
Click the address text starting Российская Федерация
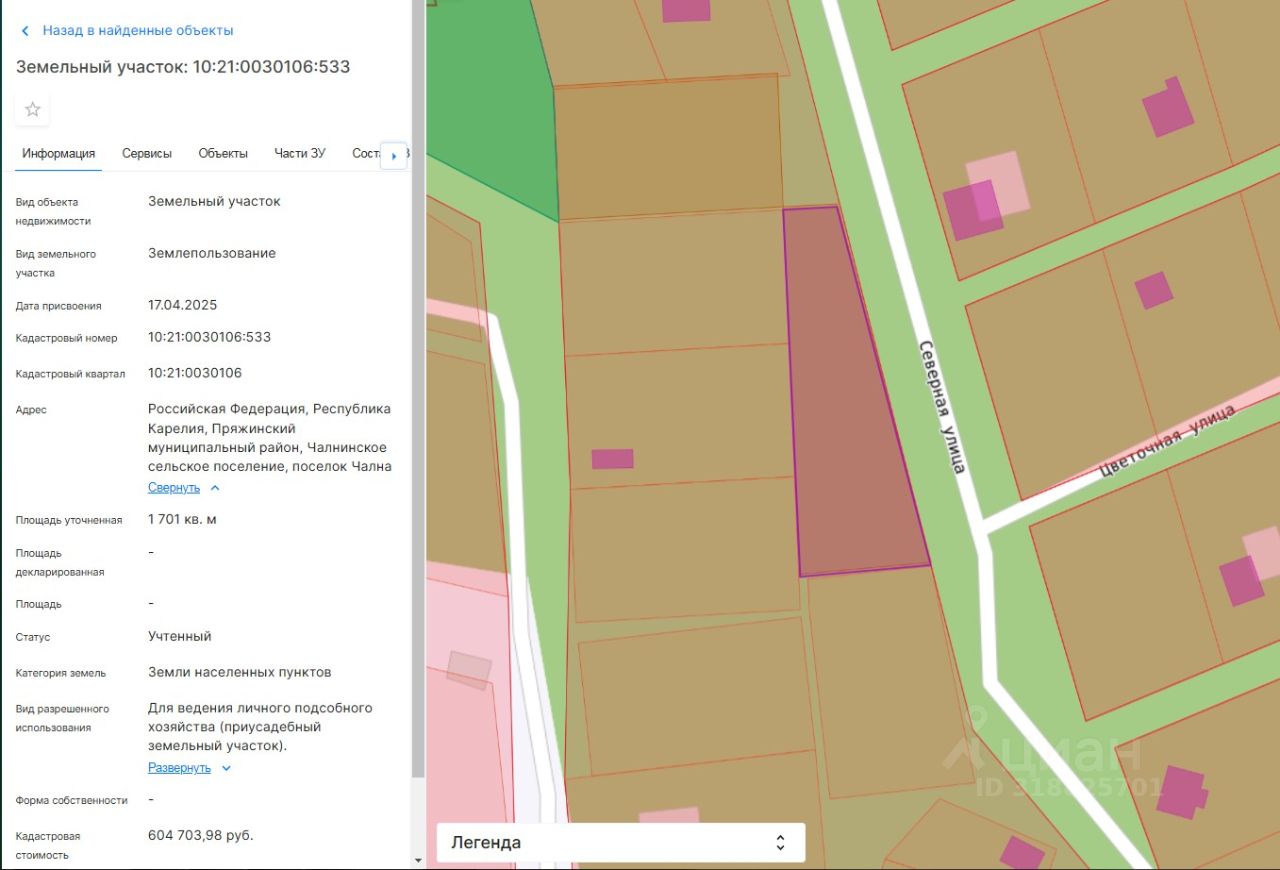click(x=270, y=438)
